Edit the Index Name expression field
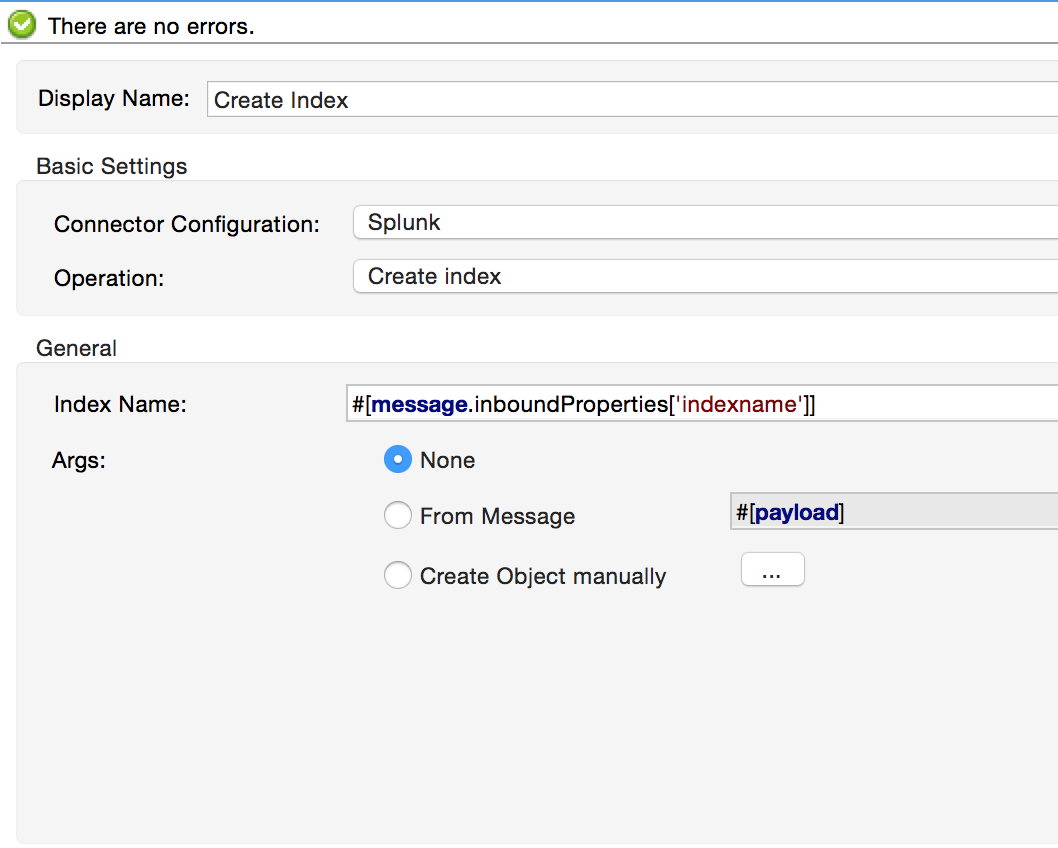Image resolution: width=1058 pixels, height=848 pixels. point(600,404)
